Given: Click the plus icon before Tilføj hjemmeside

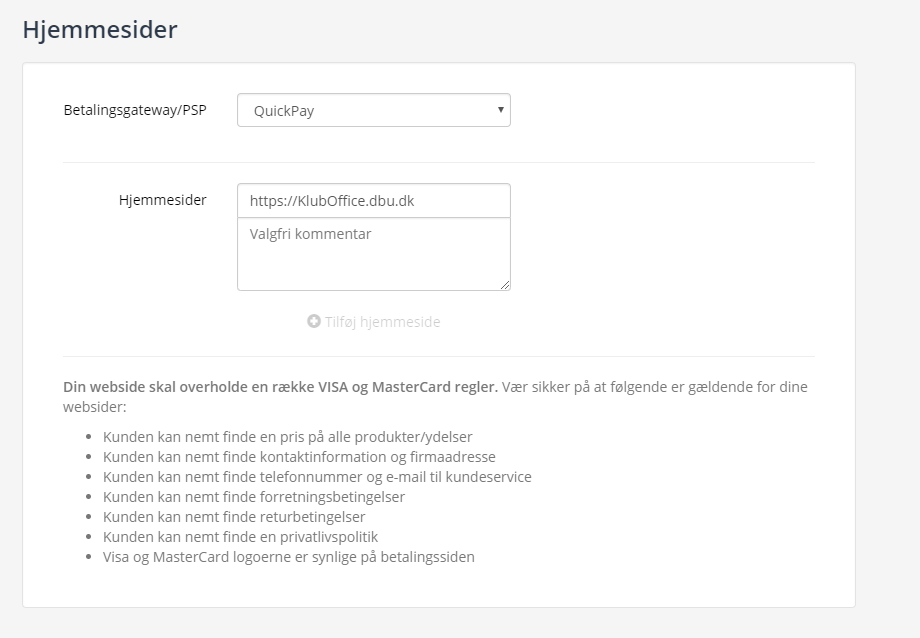Looking at the screenshot, I should click(313, 322).
